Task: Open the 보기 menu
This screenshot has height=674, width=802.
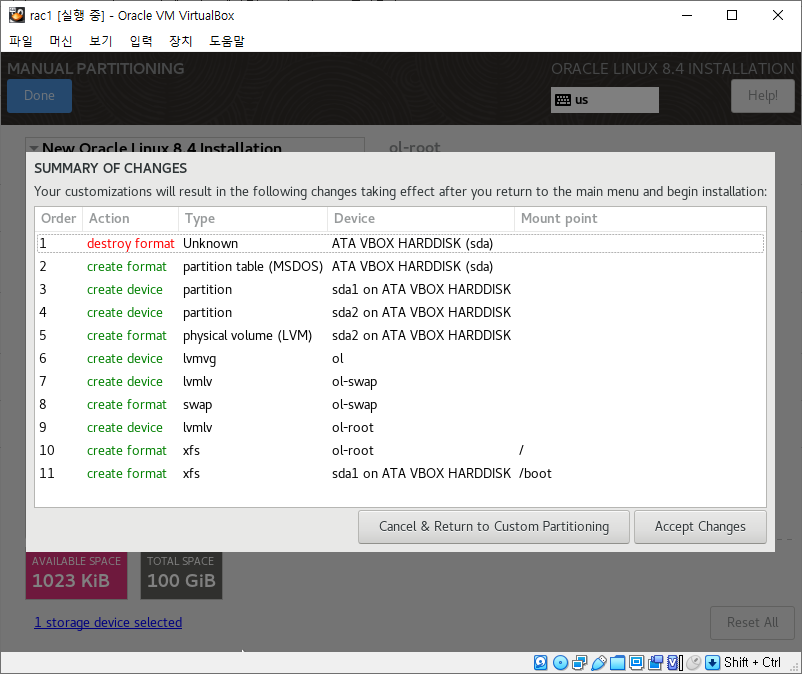Action: pos(101,41)
